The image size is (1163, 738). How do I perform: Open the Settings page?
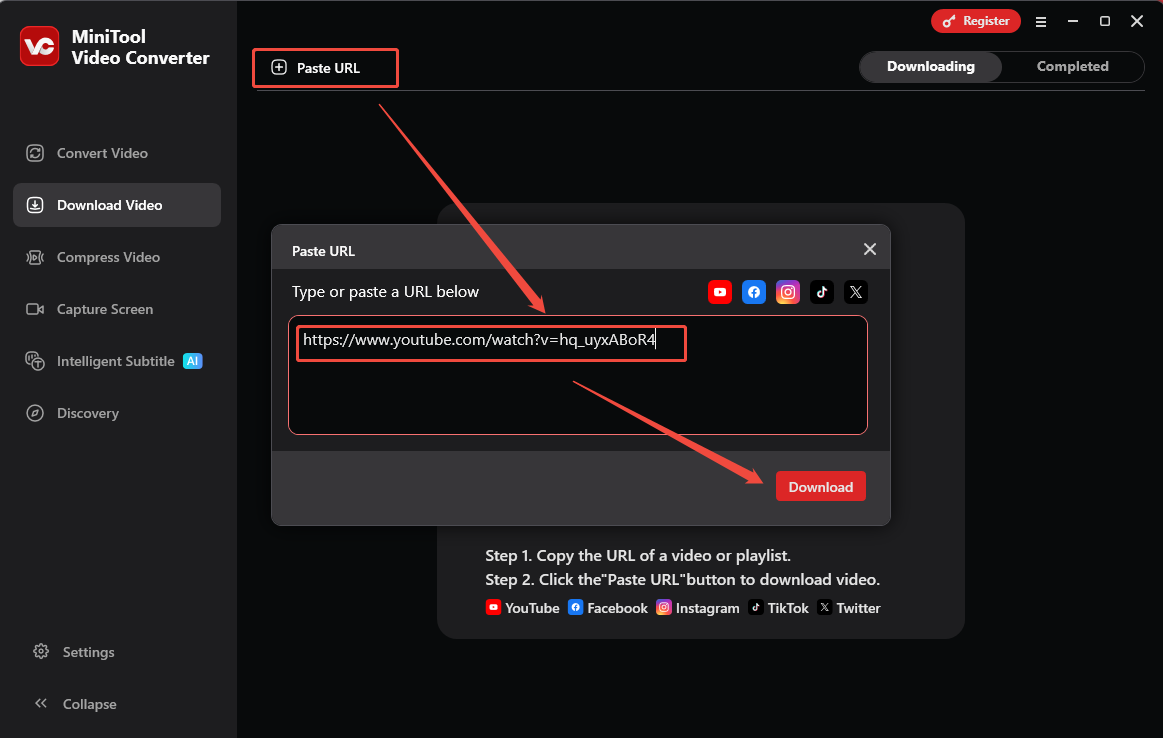(73, 652)
